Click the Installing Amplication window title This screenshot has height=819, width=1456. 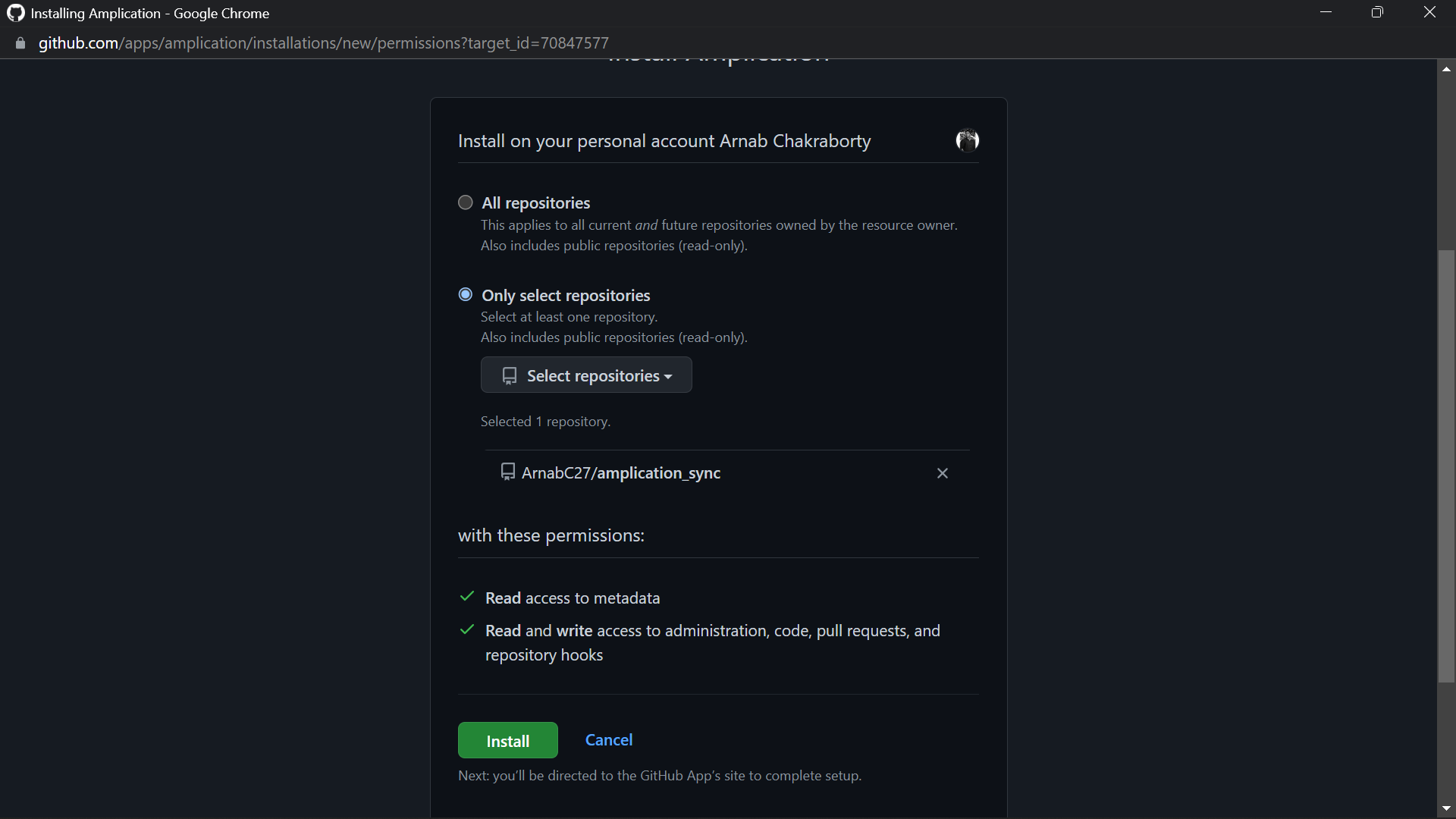point(149,13)
